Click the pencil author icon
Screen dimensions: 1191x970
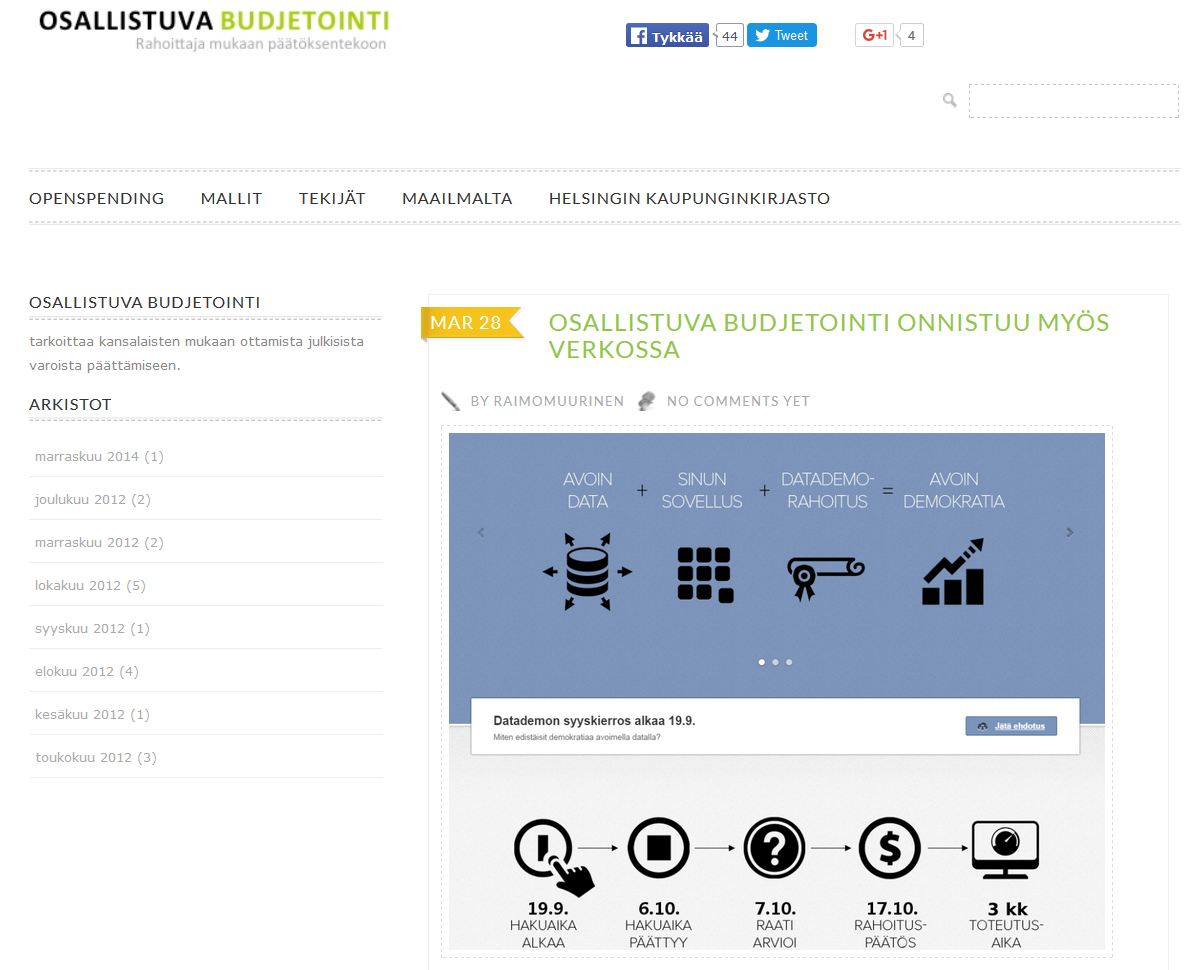(450, 401)
